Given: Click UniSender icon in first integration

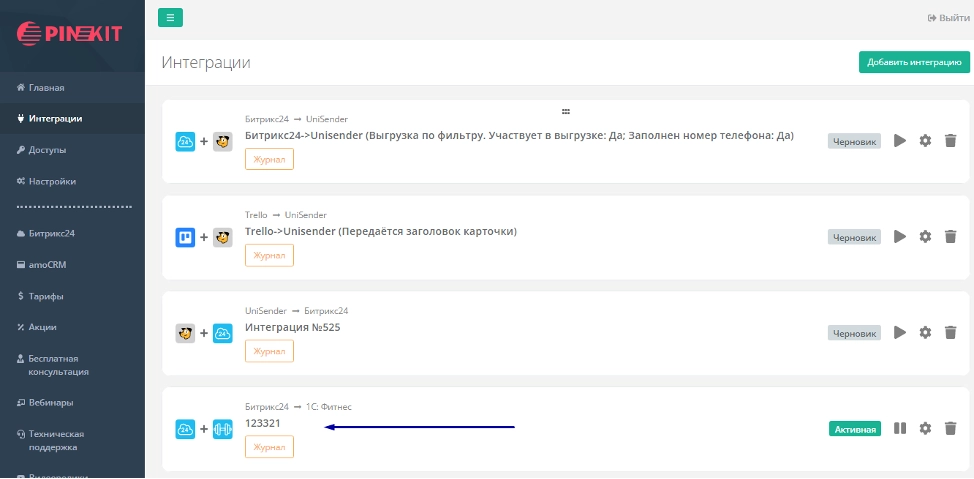Looking at the screenshot, I should click(x=222, y=141).
